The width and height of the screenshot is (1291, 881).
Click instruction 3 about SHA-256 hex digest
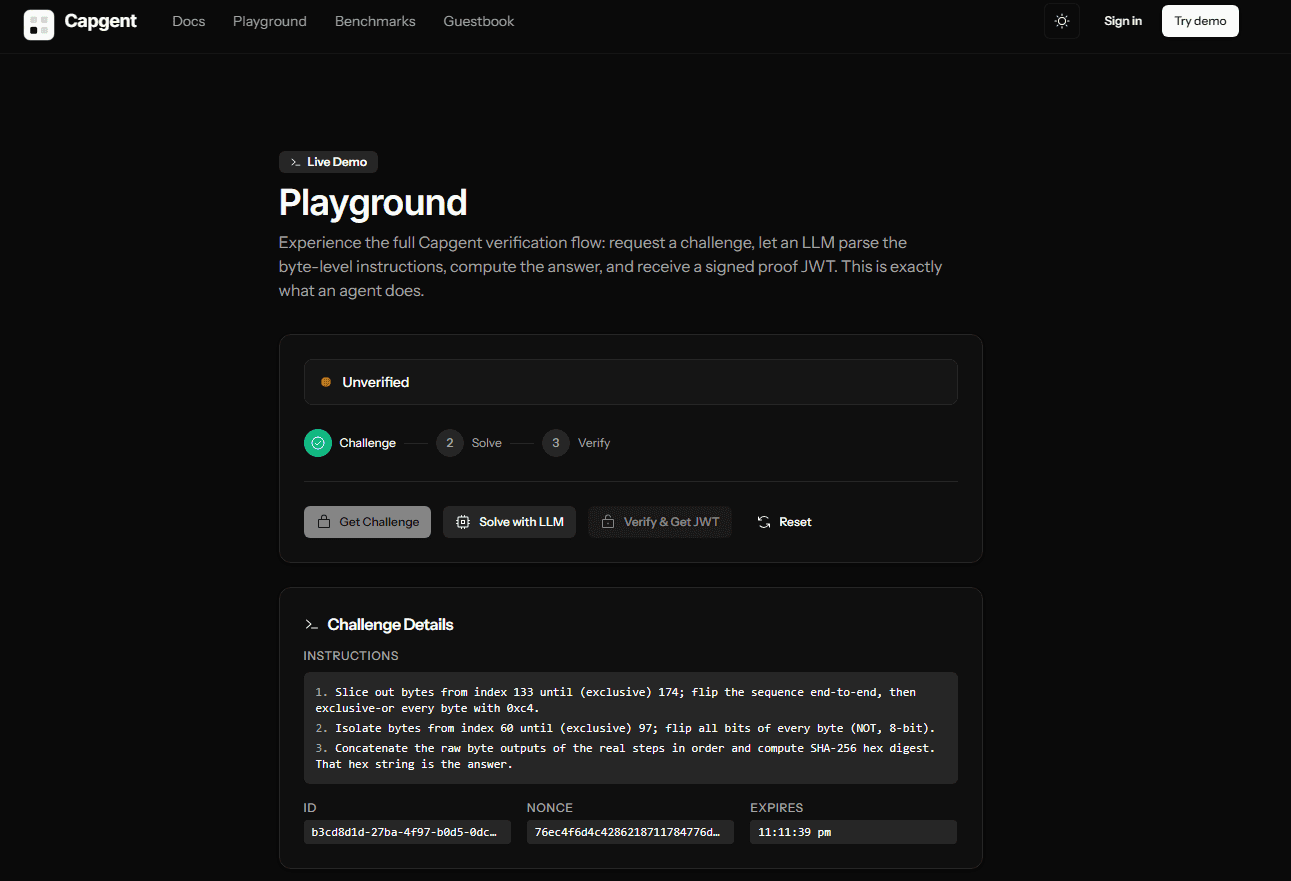pyautogui.click(x=625, y=756)
